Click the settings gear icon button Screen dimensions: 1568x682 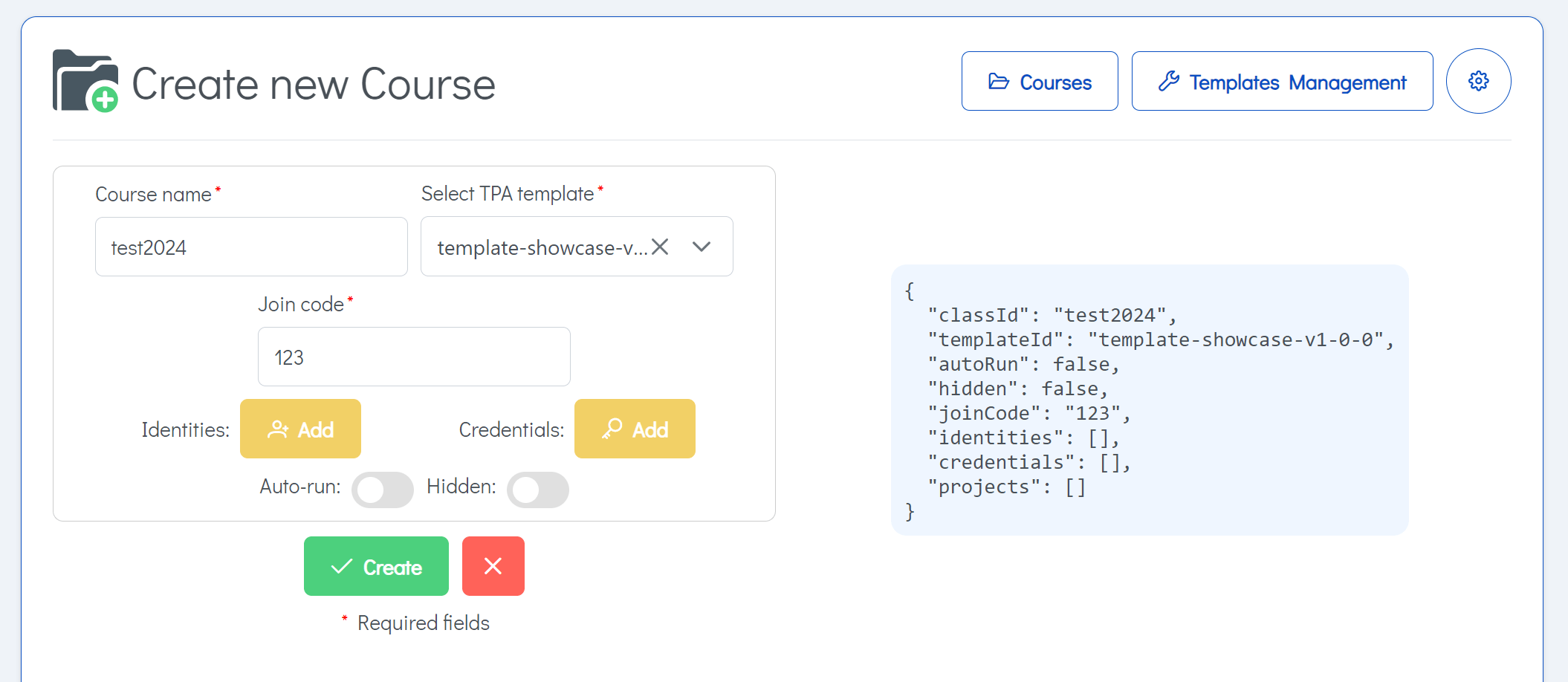1478,81
